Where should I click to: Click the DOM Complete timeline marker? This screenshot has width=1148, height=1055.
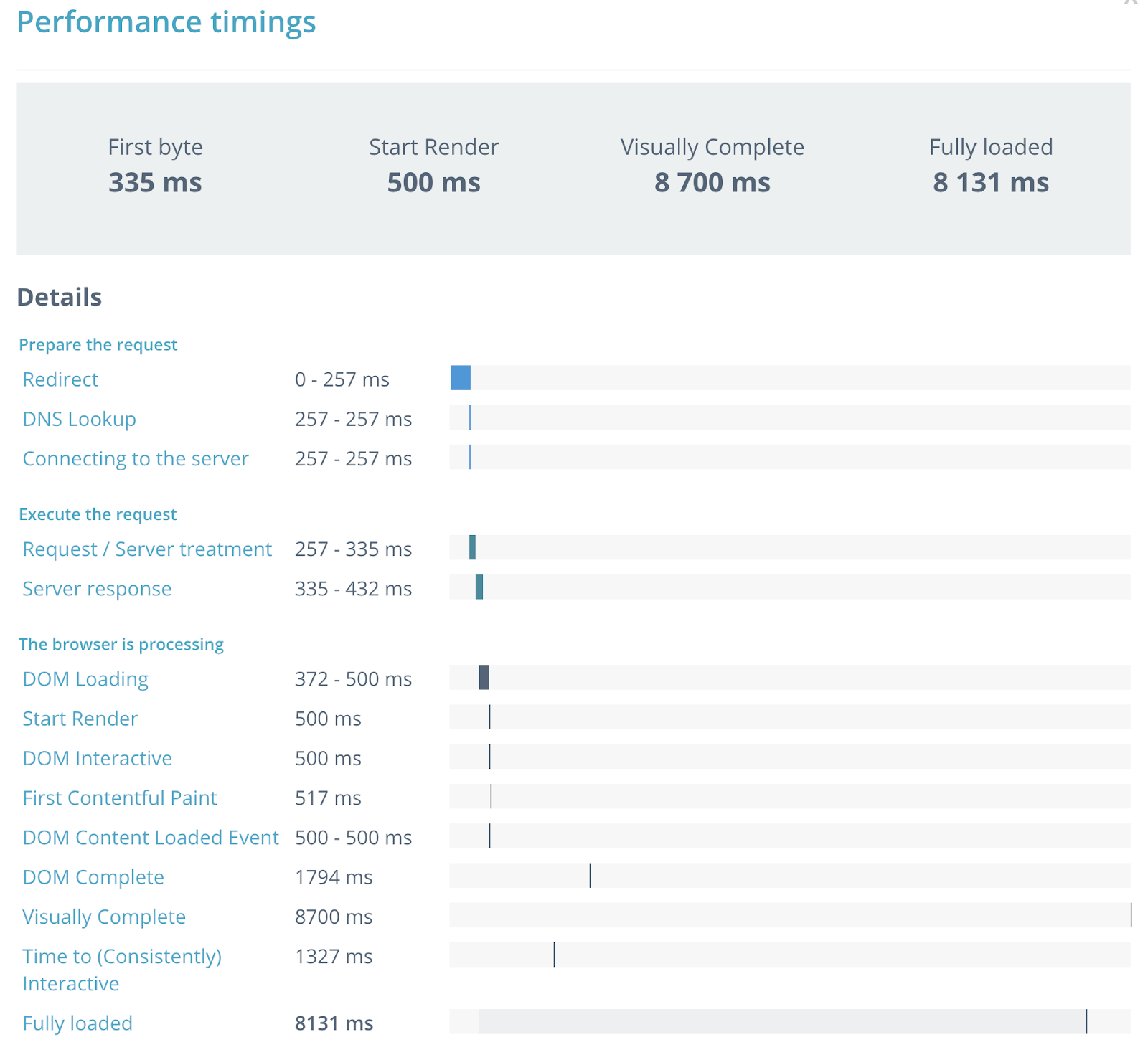tap(590, 876)
